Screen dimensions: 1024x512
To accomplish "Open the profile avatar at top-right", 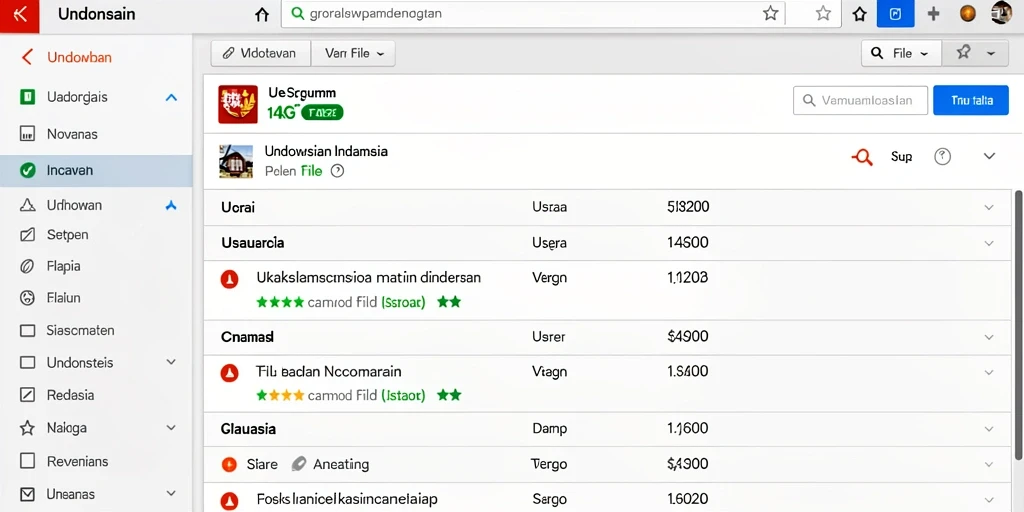I will (x=1001, y=13).
